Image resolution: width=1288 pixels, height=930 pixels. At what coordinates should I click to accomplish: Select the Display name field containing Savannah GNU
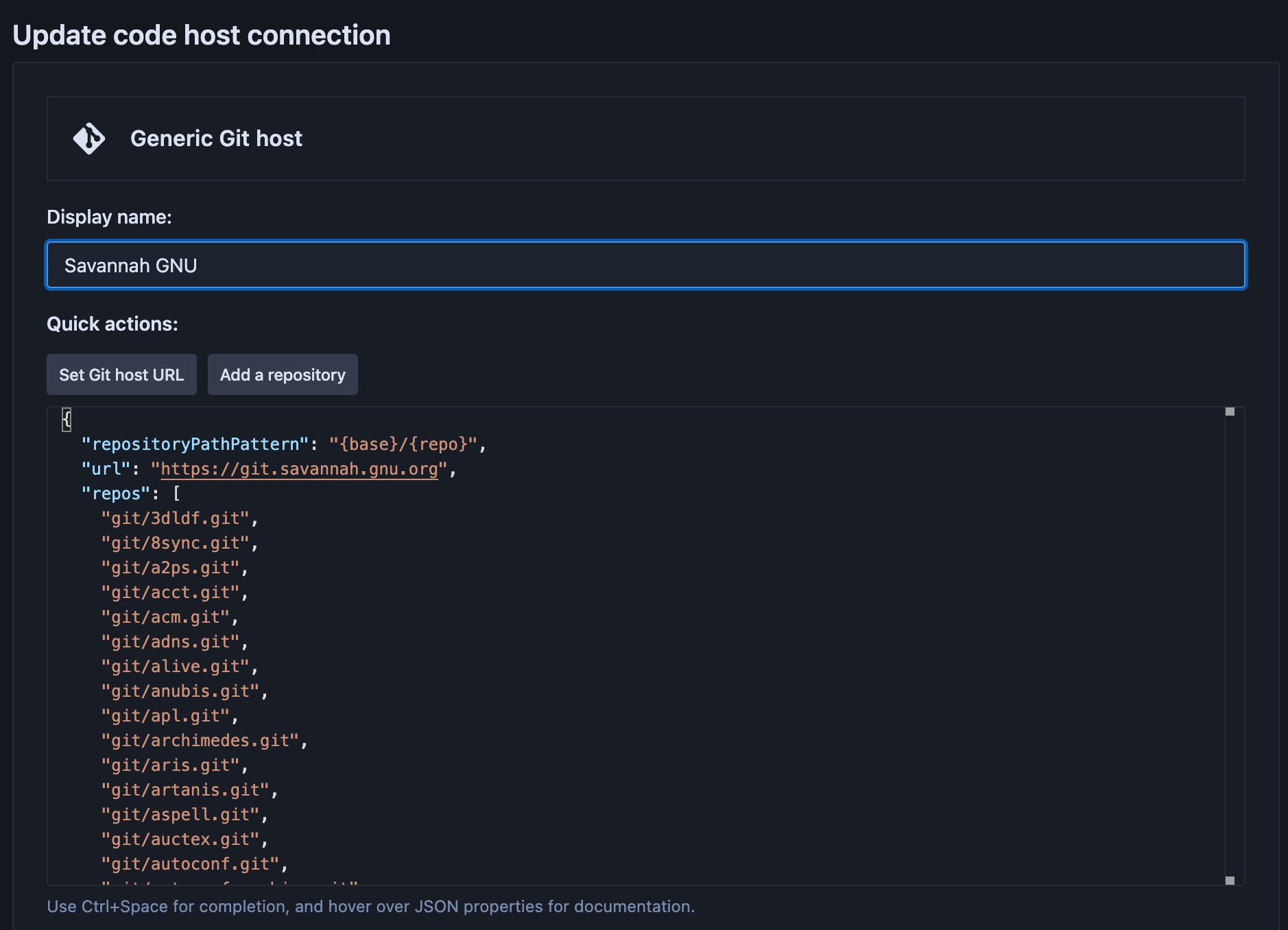(645, 265)
